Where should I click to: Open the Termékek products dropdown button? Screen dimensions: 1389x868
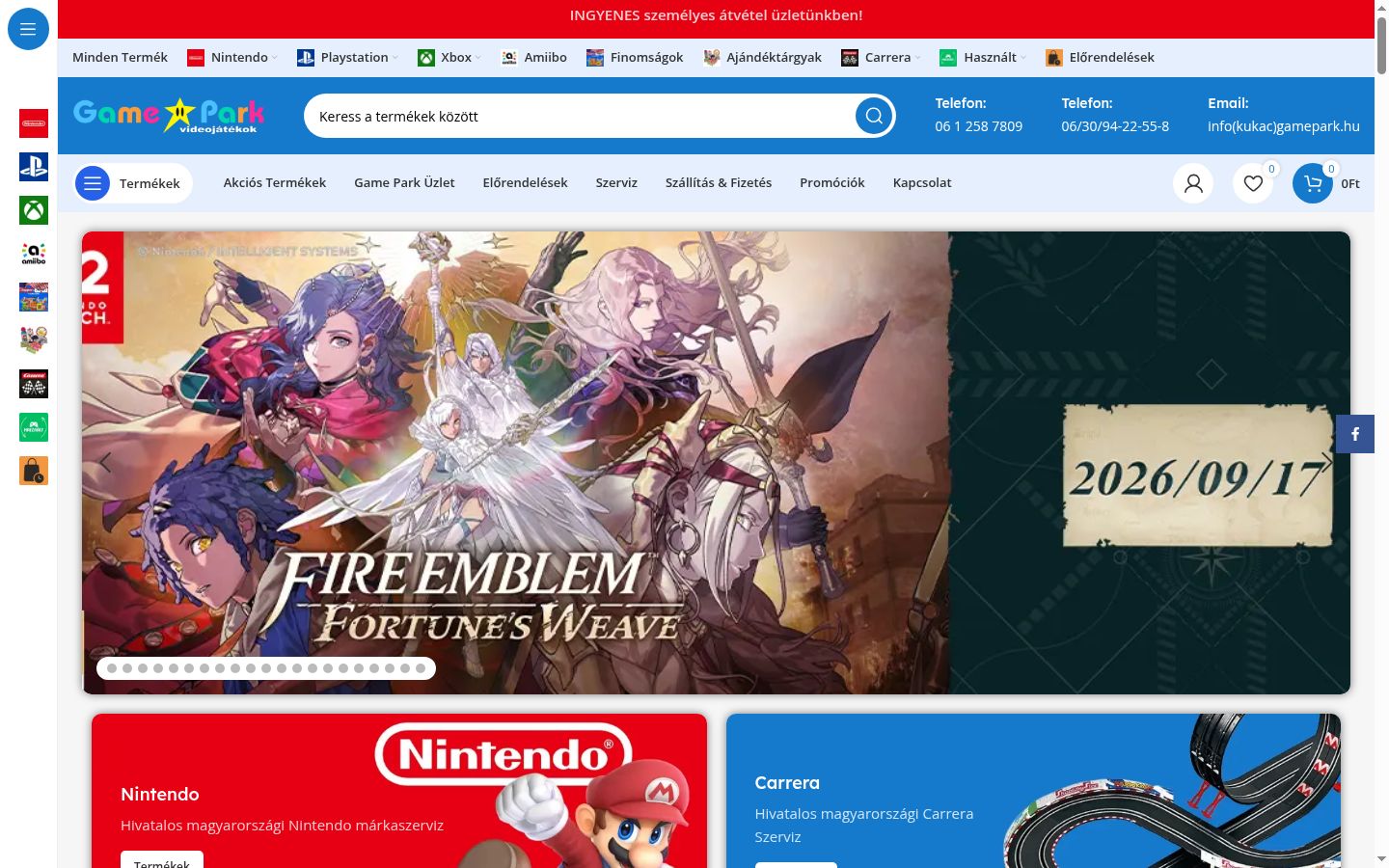click(133, 183)
